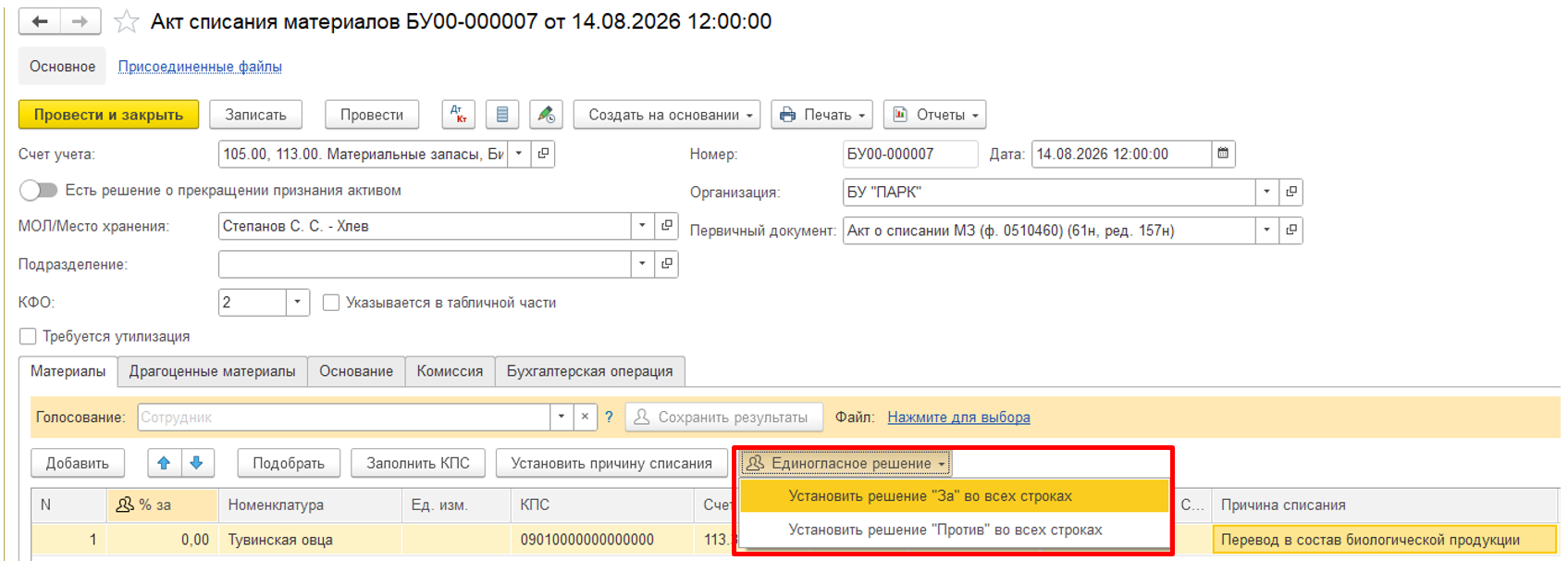This screenshot has width=1568, height=561.
Task: Enable the 'Требуется утилизация' checkbox
Action: [28, 336]
